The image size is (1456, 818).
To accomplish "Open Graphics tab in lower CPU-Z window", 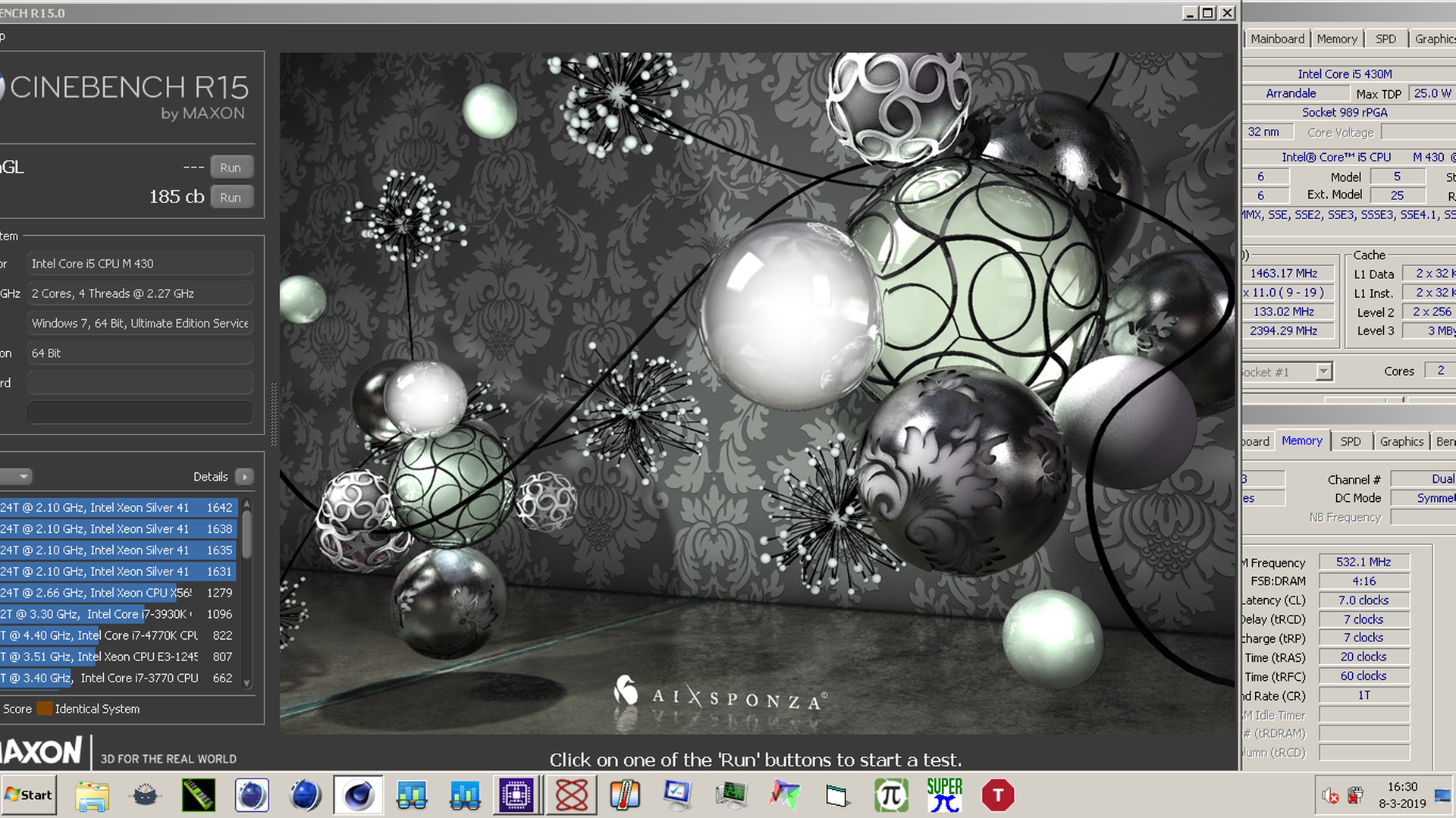I will point(1401,441).
